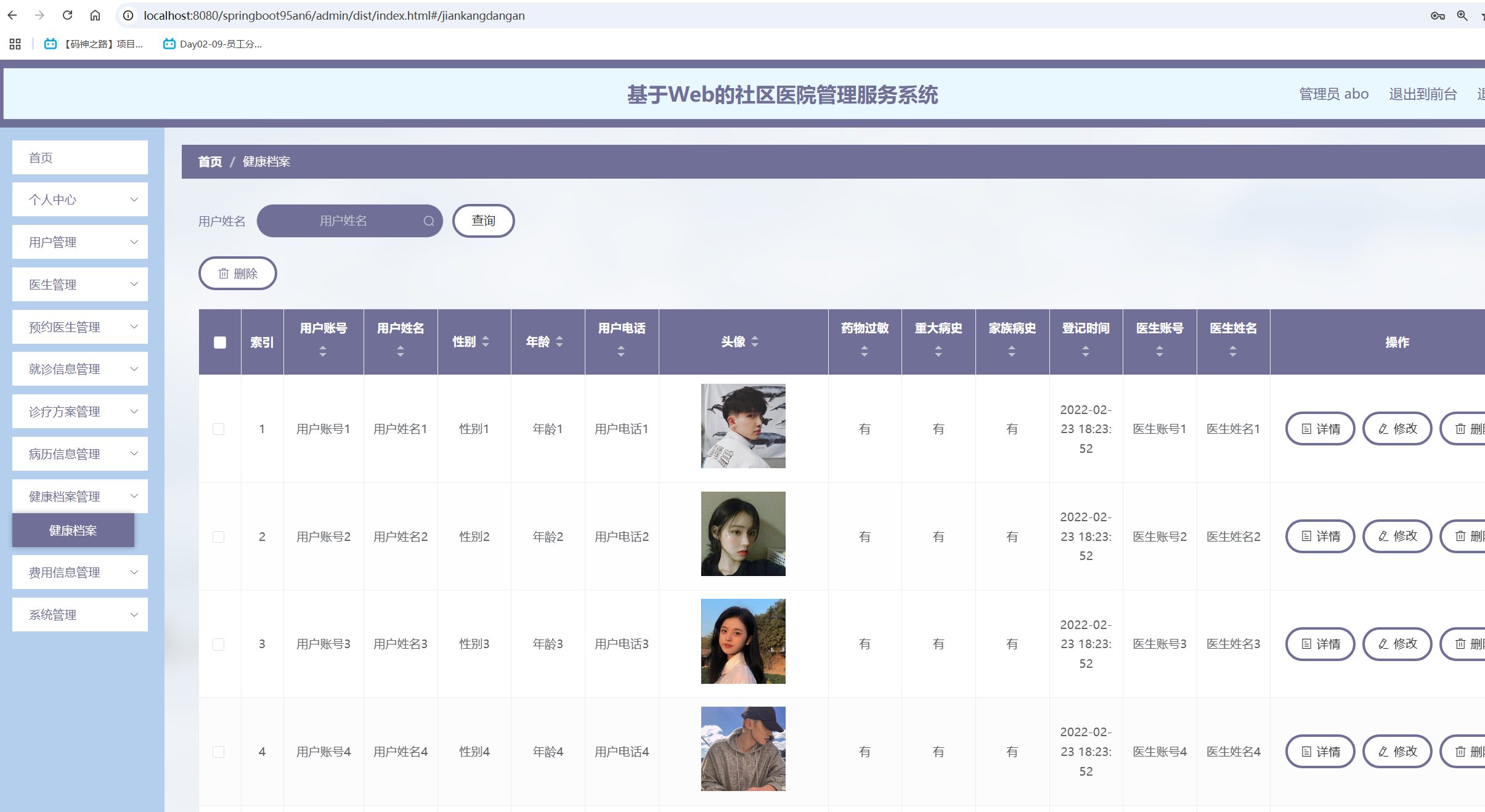Open 详情 for row 用户账号1
The height and width of the screenshot is (812, 1485).
(1320, 429)
